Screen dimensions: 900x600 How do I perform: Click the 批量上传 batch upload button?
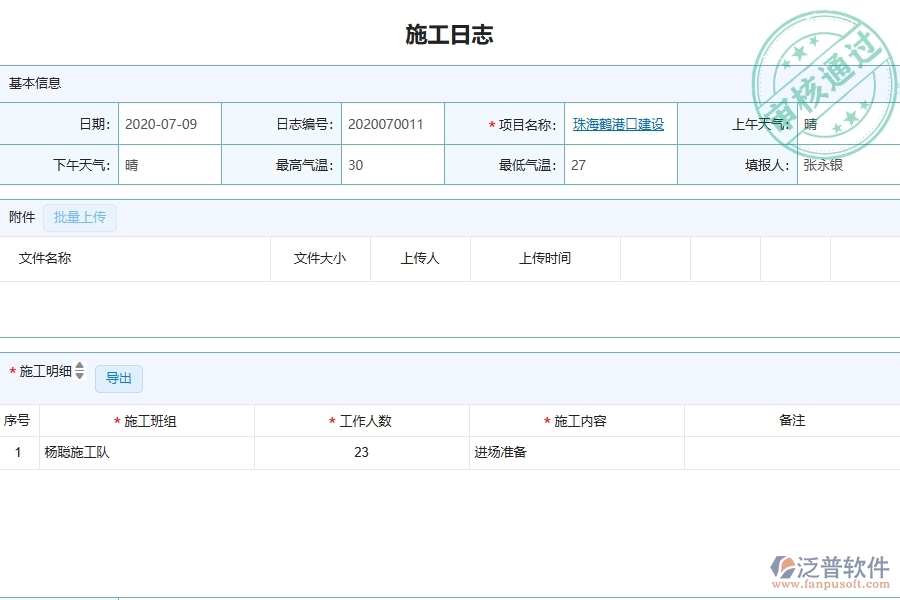(80, 218)
